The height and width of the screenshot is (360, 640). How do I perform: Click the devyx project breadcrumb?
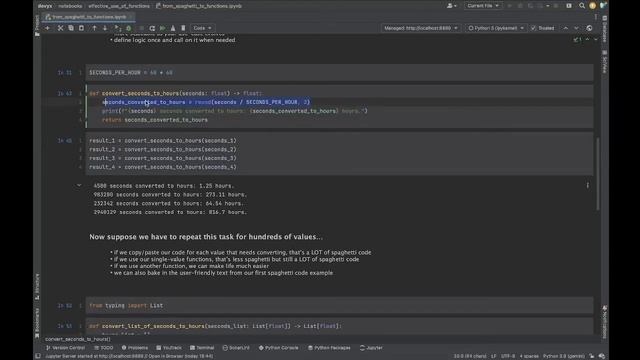coord(45,6)
